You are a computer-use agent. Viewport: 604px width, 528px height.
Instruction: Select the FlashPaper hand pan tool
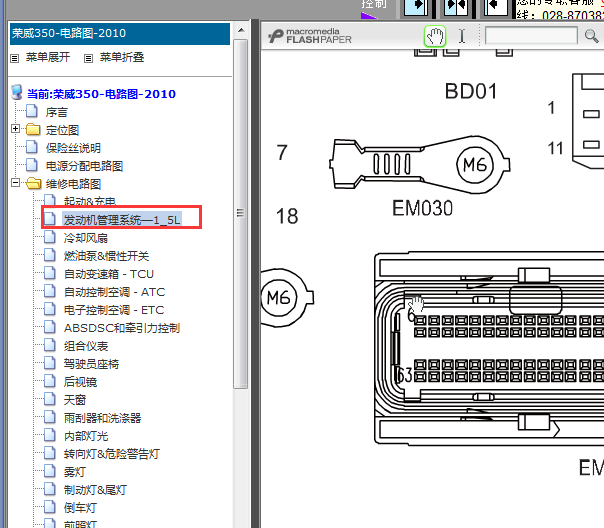(x=435, y=37)
